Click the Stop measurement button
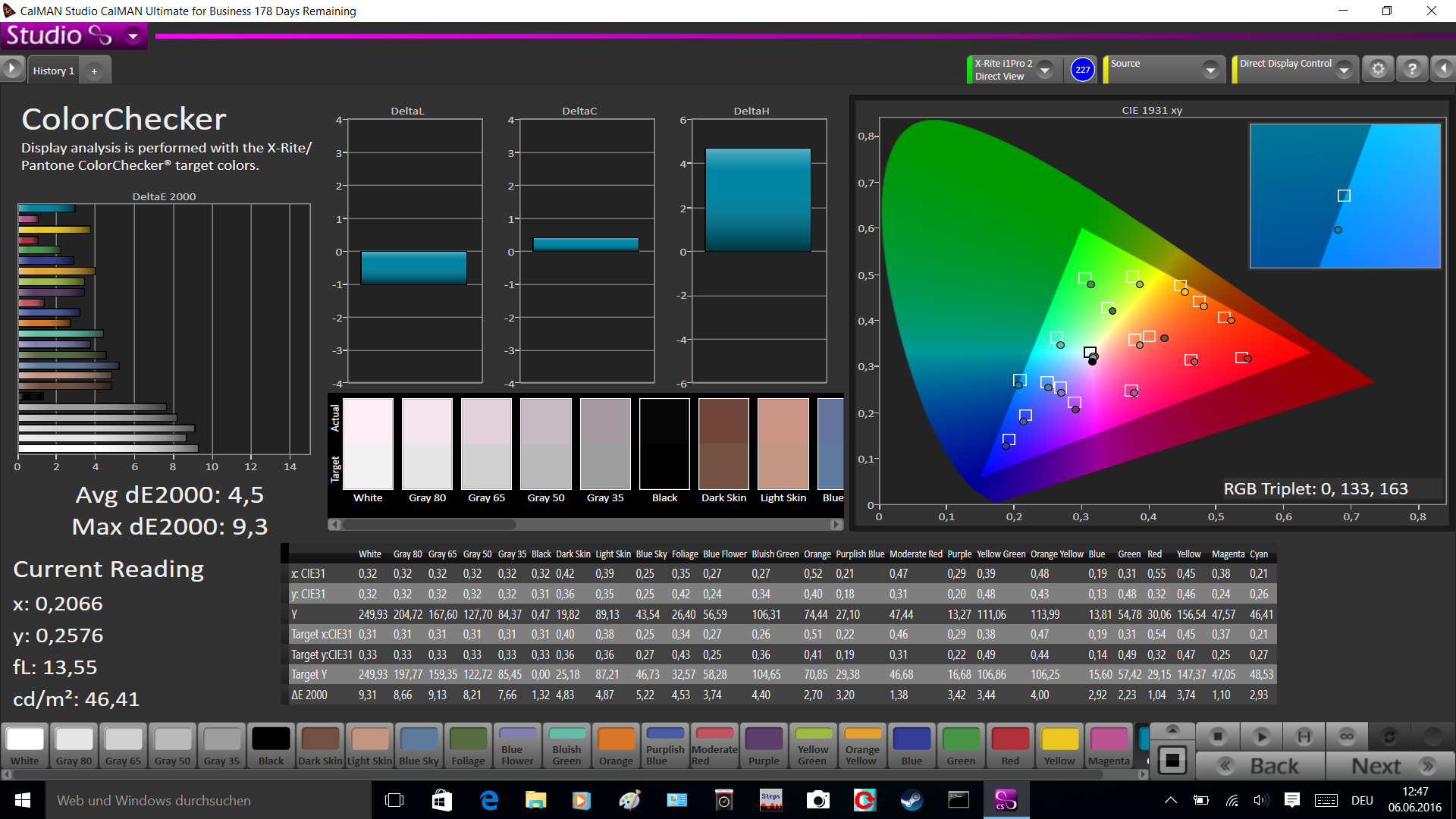 click(x=1218, y=736)
